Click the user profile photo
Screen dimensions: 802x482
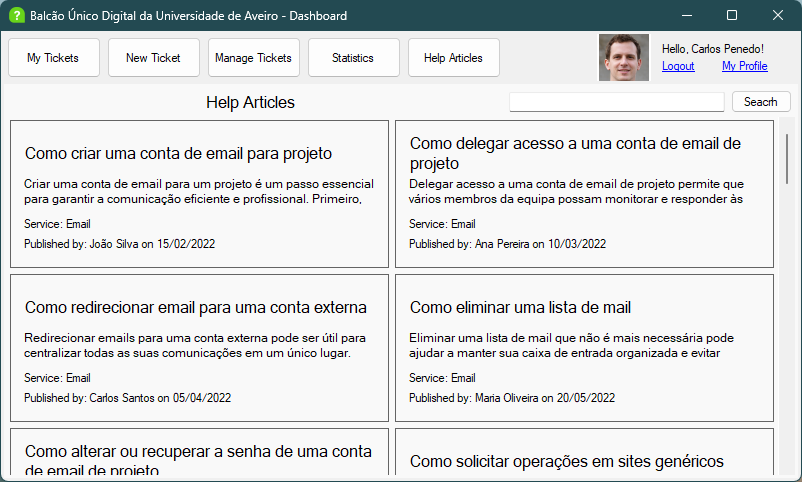[623, 57]
